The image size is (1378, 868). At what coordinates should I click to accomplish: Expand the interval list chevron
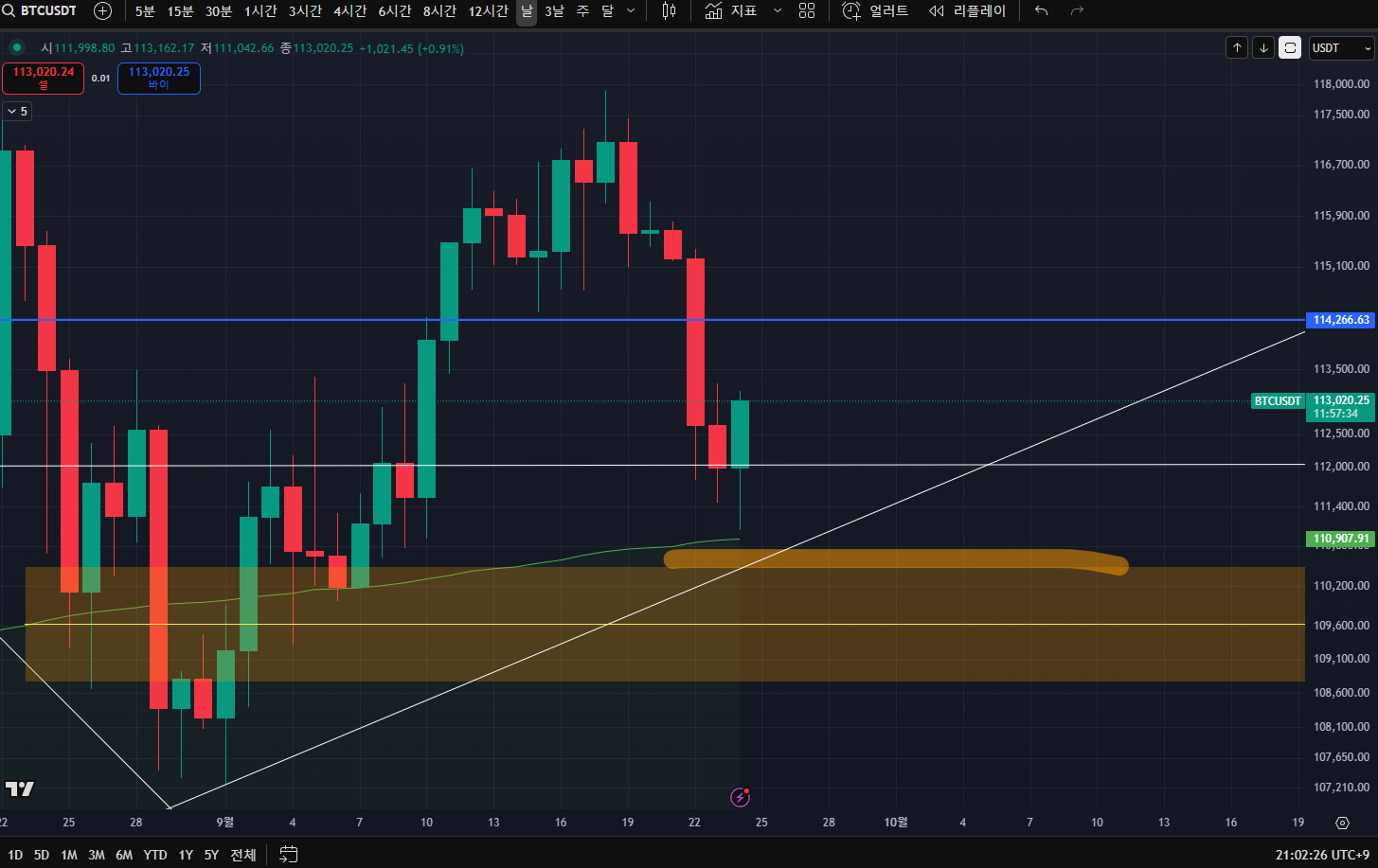[x=632, y=11]
